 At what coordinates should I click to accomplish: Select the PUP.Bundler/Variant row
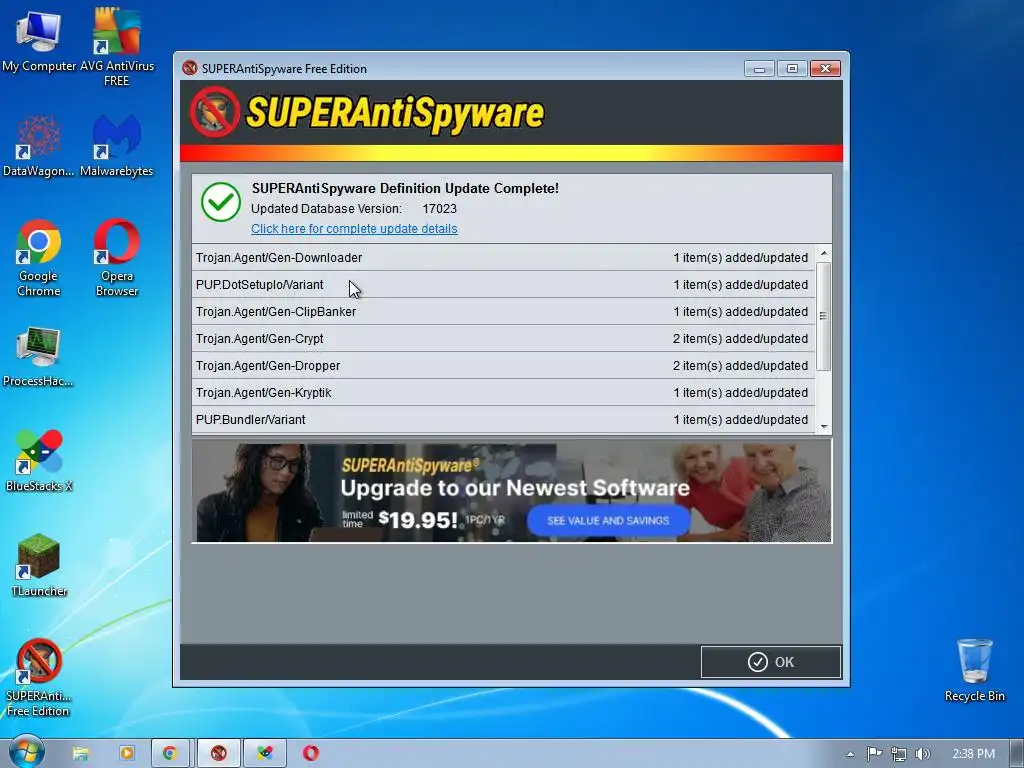pos(504,419)
